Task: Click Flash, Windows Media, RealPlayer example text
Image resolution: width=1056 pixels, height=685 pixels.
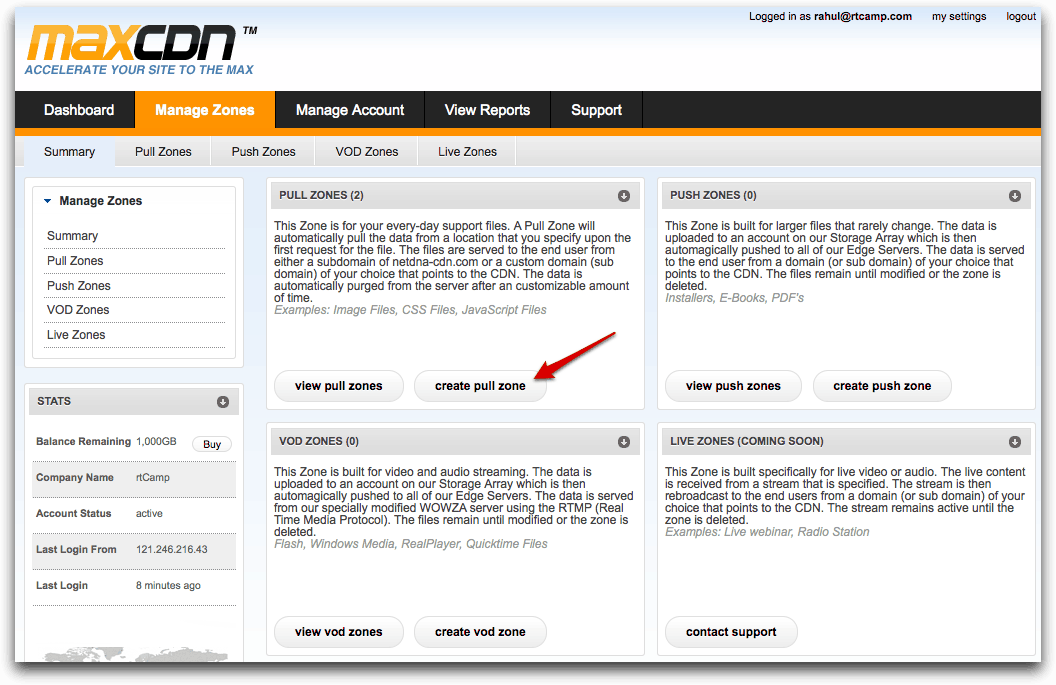Action: point(411,544)
